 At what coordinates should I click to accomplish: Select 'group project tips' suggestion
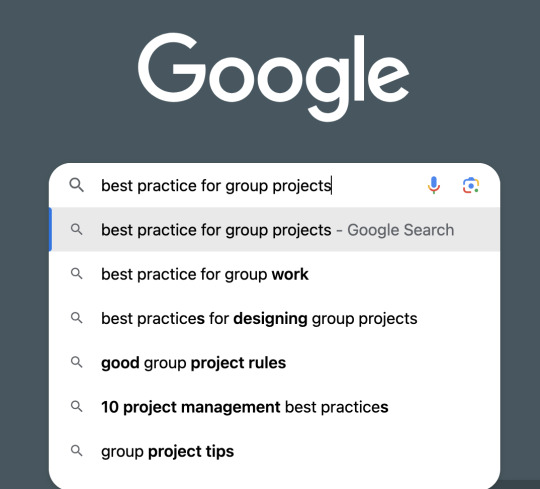[x=274, y=451]
